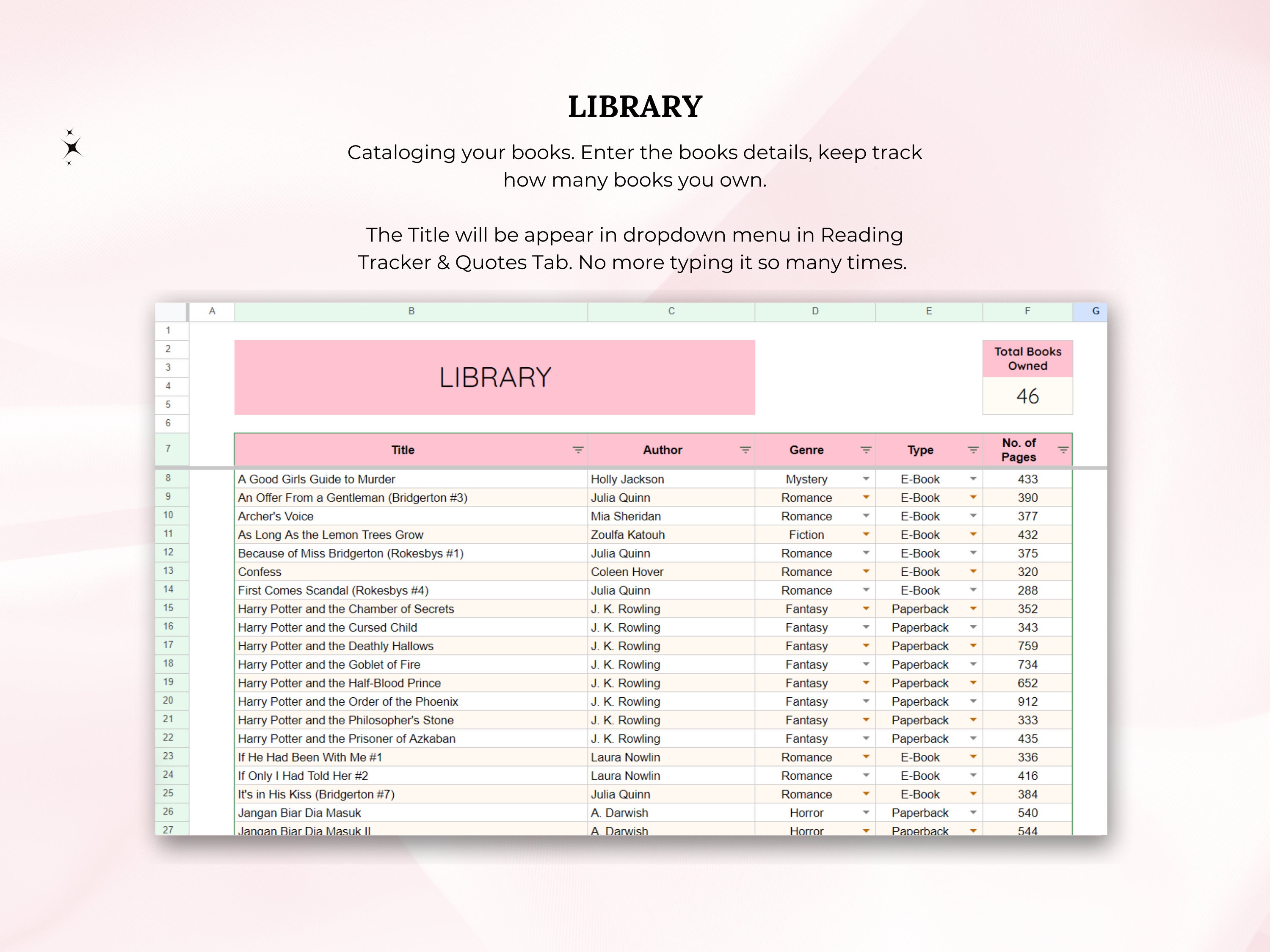Expand Genre dropdown for A Good Girls Guide to Murder
The width and height of the screenshot is (1270, 952).
(866, 479)
